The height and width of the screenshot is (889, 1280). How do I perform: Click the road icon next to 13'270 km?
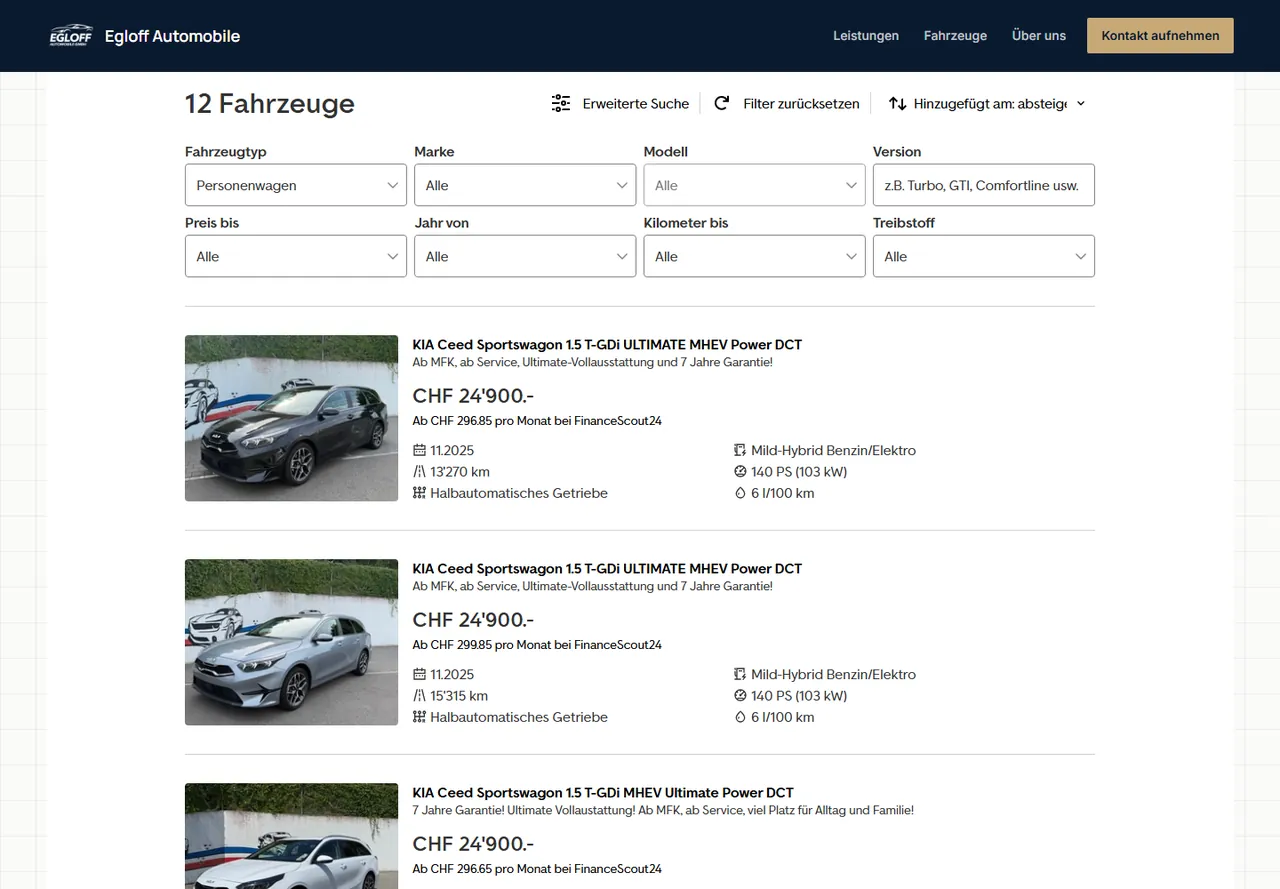pos(419,472)
